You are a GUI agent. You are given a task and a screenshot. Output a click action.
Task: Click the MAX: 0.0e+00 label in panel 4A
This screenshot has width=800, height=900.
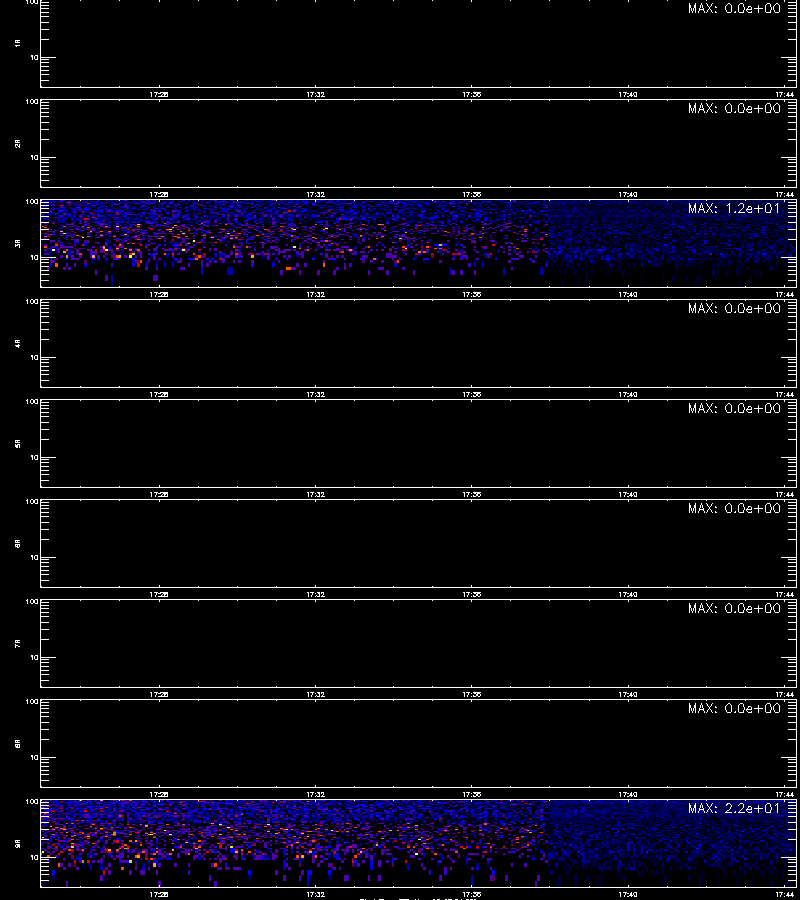click(x=734, y=308)
